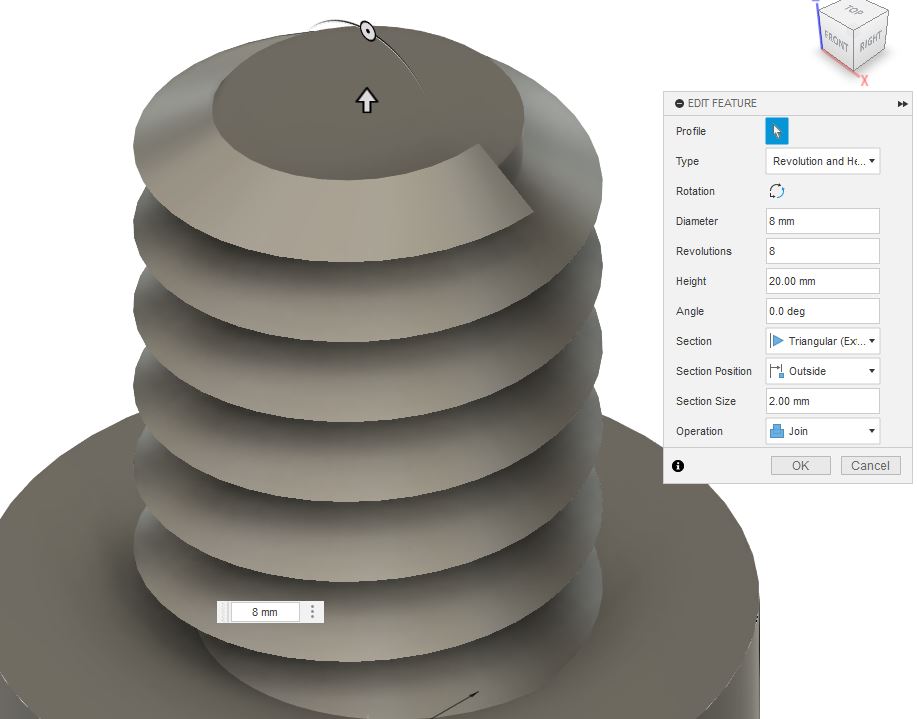Click the double-arrow icon in the dialog header

click(x=902, y=104)
